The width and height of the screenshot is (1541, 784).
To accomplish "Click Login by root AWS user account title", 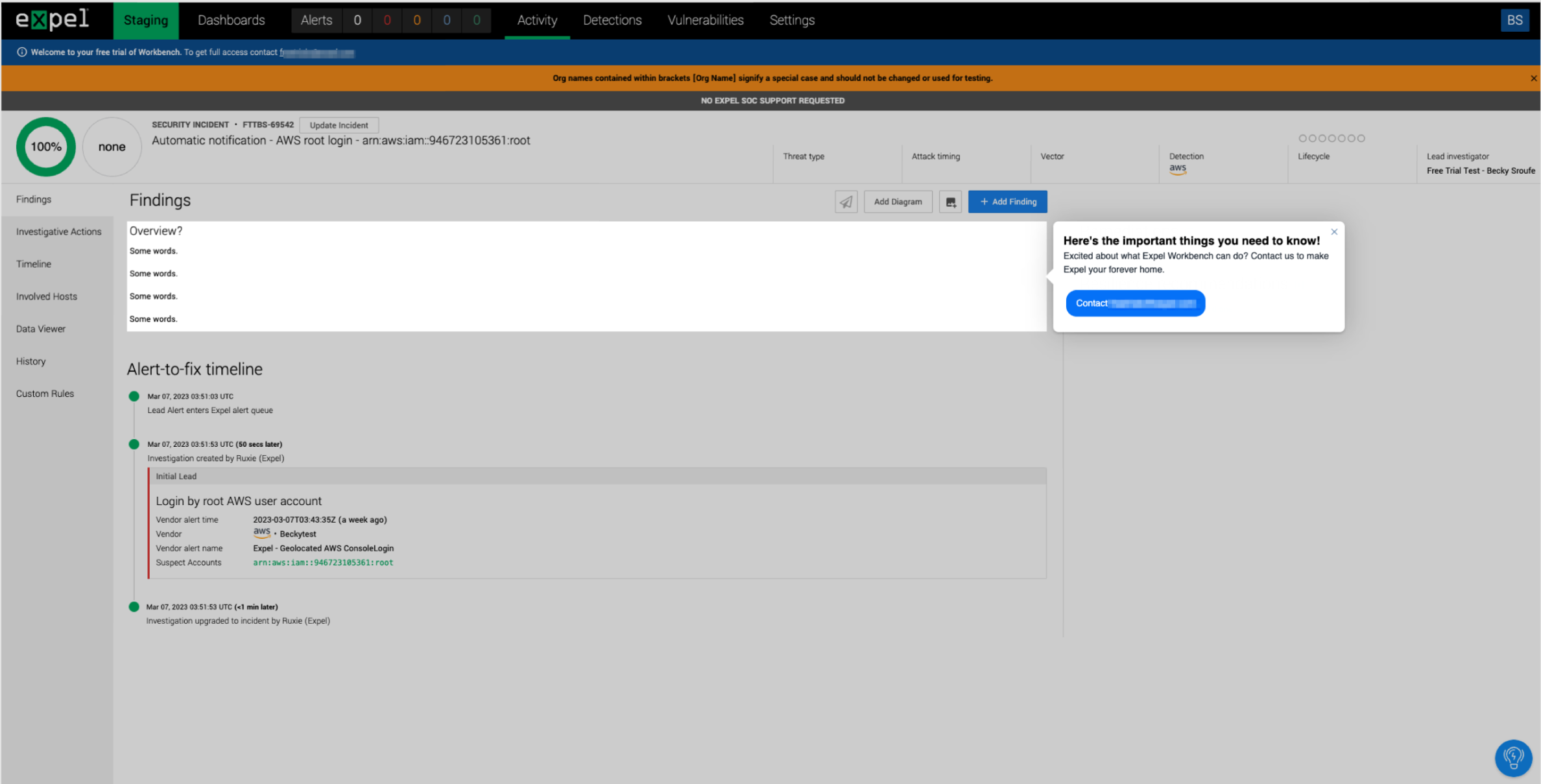I will point(239,501).
